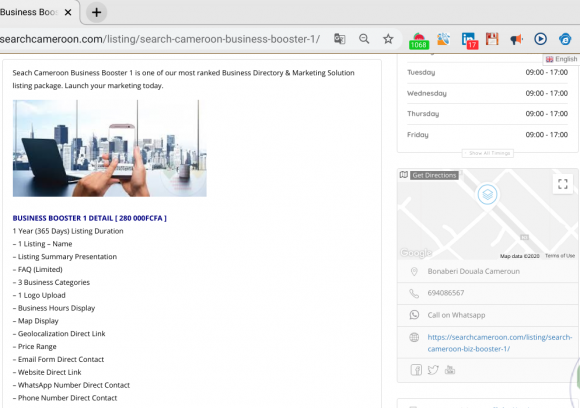The height and width of the screenshot is (408, 580).
Task: Click 'Map data ©2020' text on map
Action: [x=519, y=256]
